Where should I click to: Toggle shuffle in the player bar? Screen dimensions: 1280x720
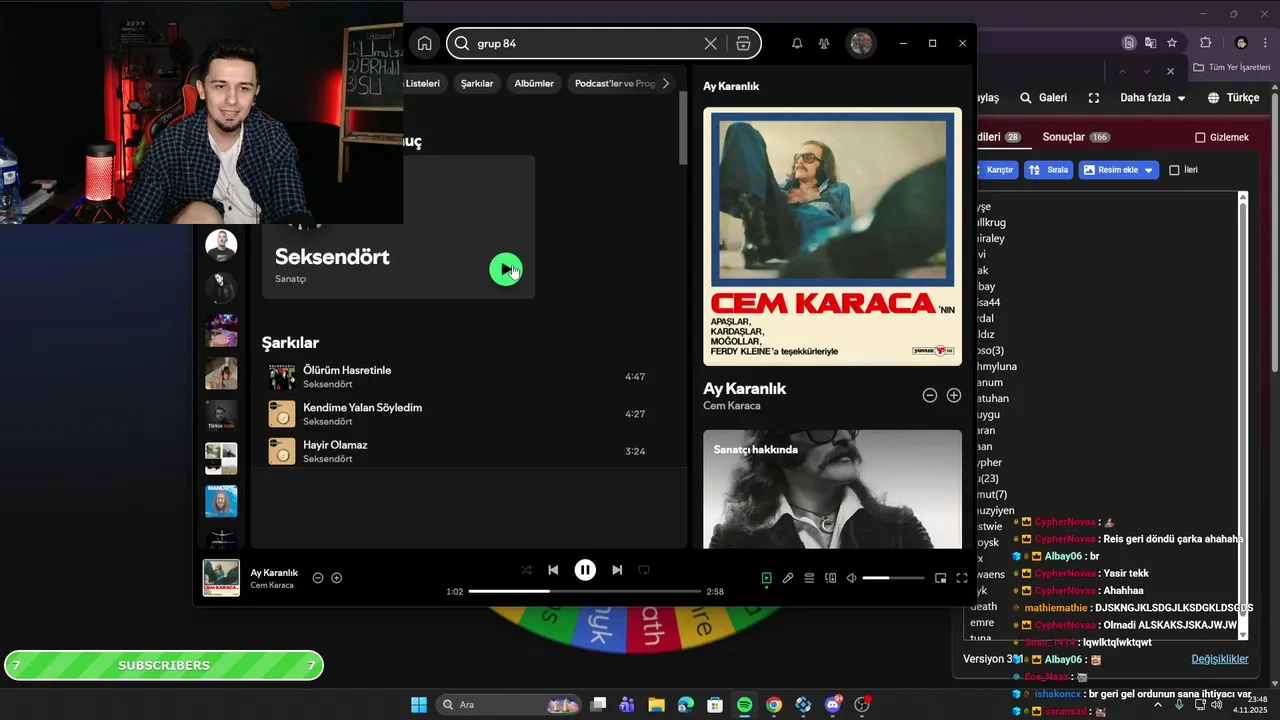[x=526, y=570]
